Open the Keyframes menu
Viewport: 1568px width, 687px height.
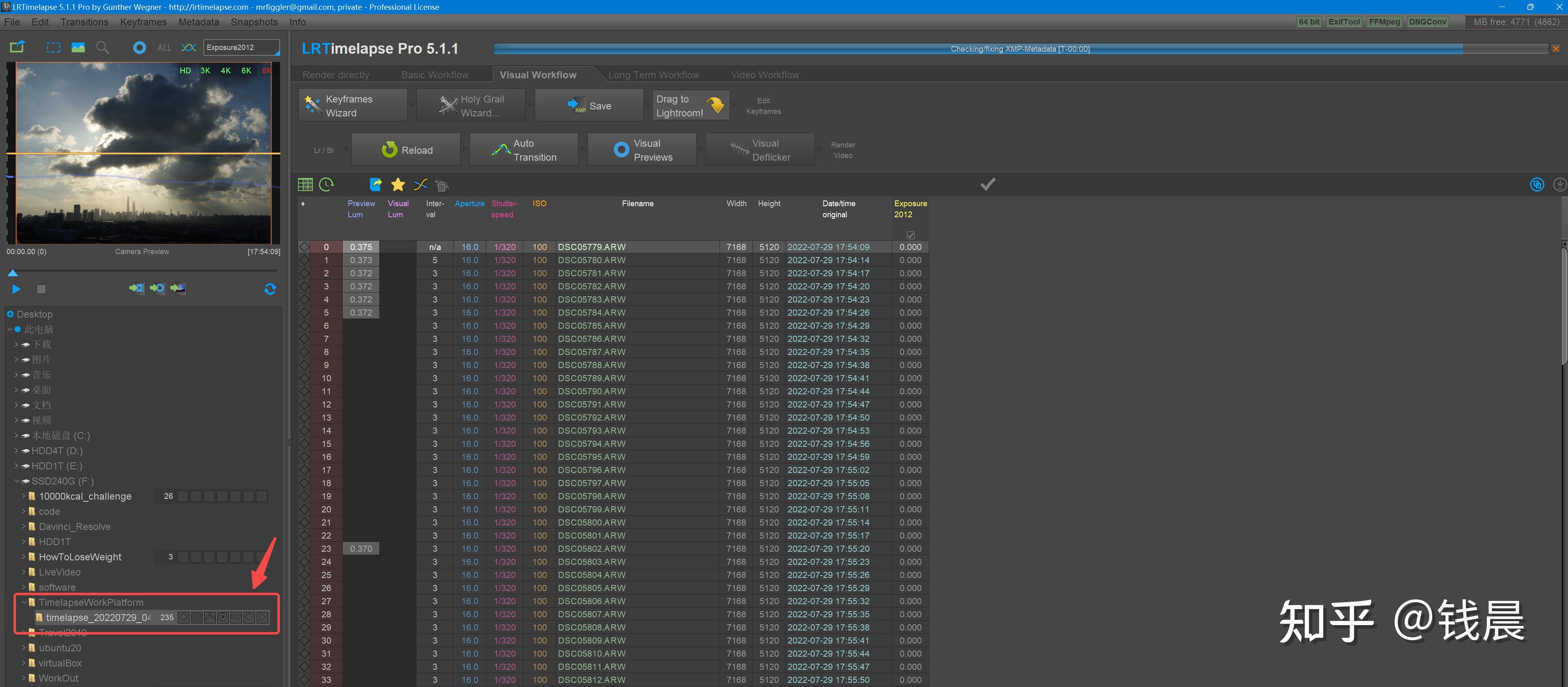(x=143, y=22)
